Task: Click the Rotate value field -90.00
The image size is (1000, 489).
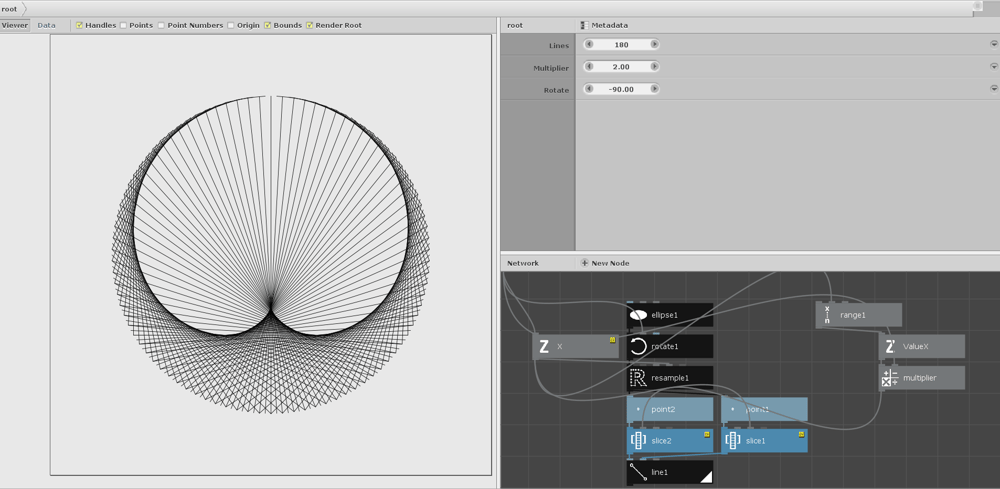Action: (x=621, y=89)
